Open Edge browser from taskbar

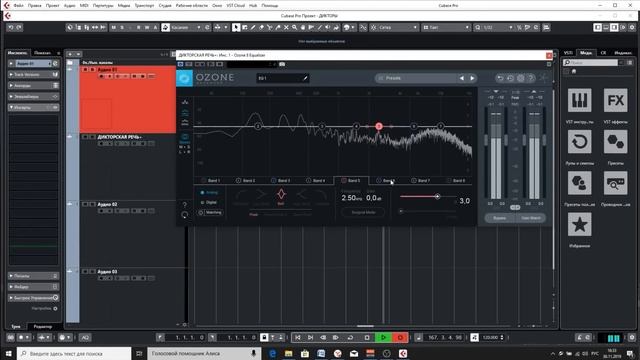pos(272,353)
